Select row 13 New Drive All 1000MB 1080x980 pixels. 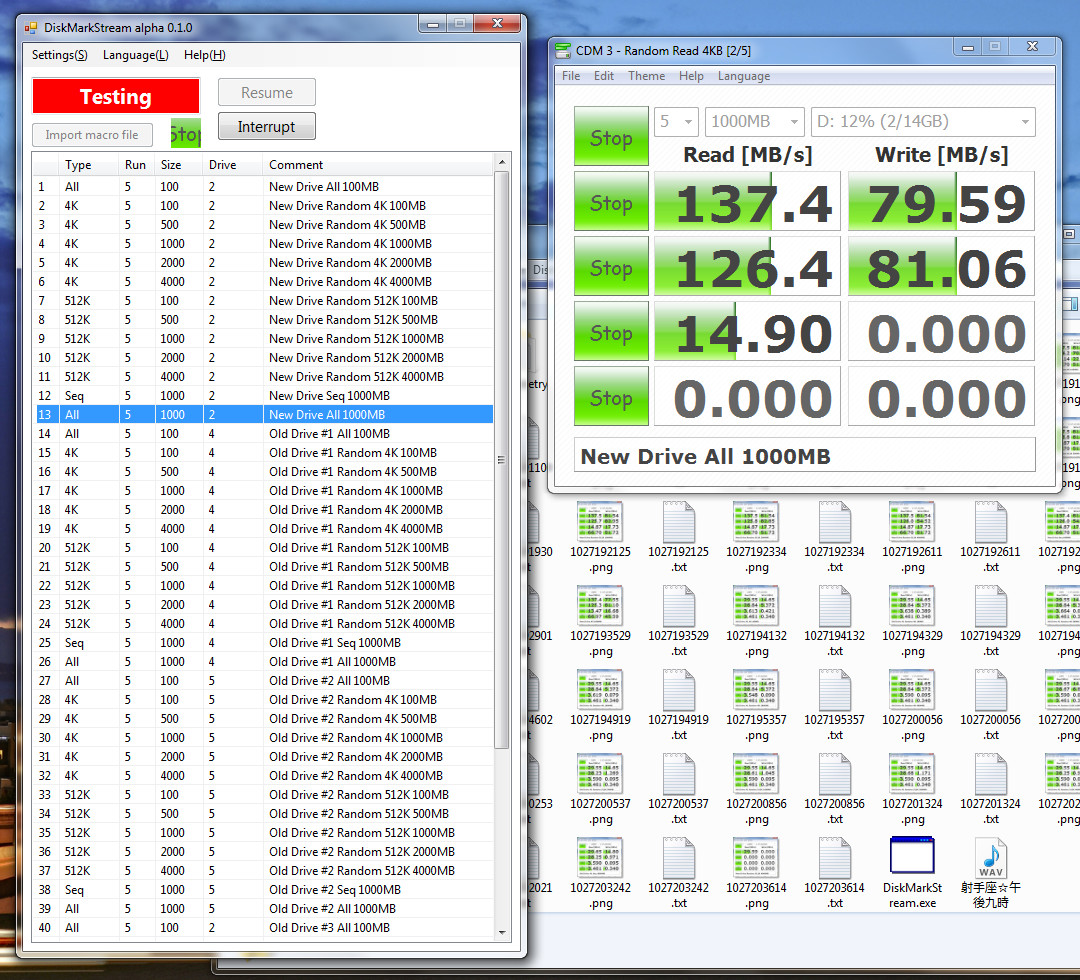(x=264, y=415)
